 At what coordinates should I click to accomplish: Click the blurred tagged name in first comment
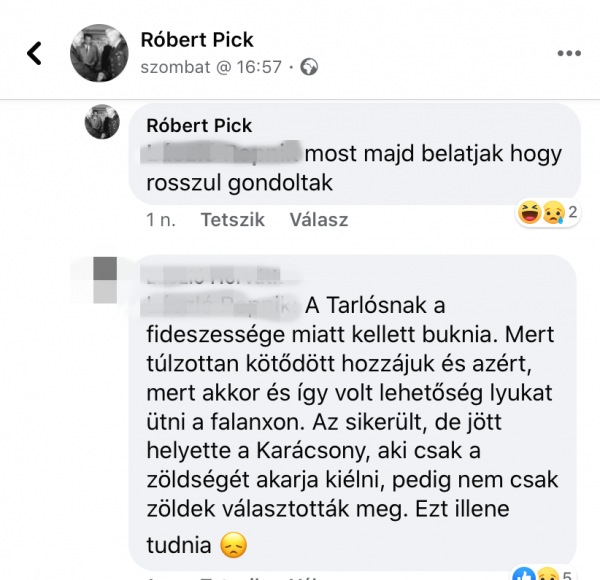[220, 153]
